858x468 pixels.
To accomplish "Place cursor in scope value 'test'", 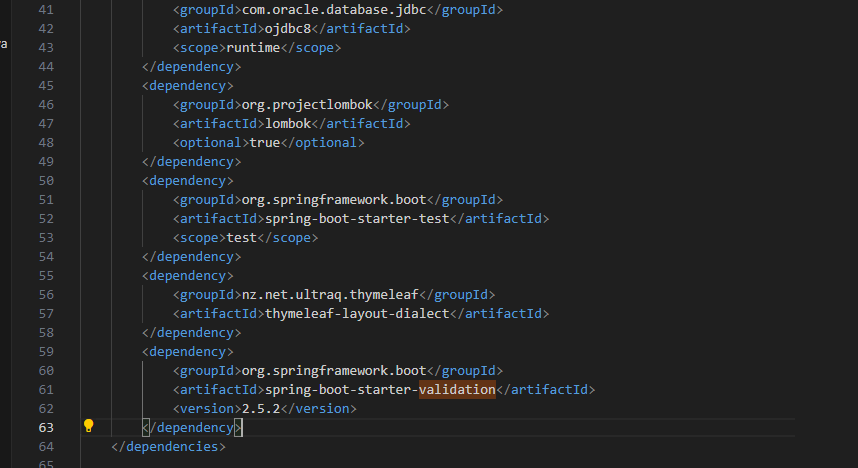I will (242, 238).
